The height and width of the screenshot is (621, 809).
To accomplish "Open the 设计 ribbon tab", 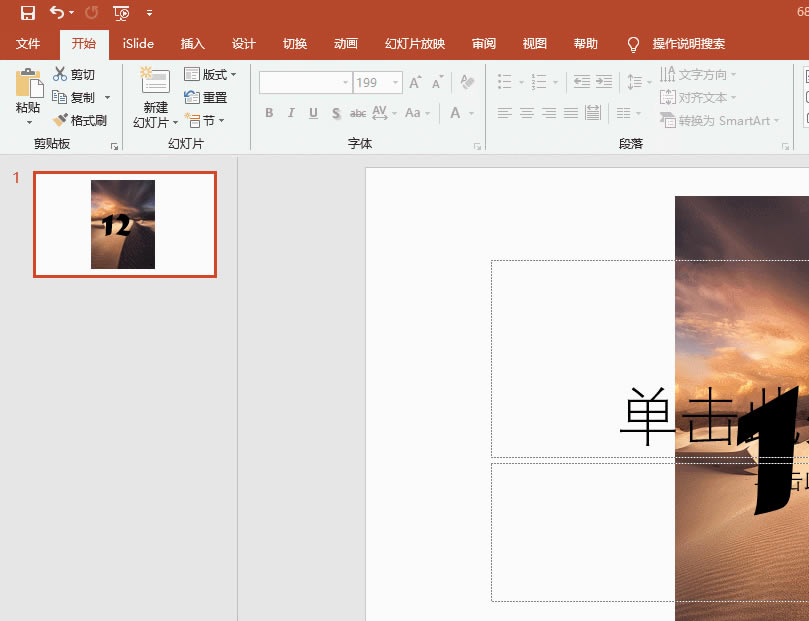I will click(244, 44).
